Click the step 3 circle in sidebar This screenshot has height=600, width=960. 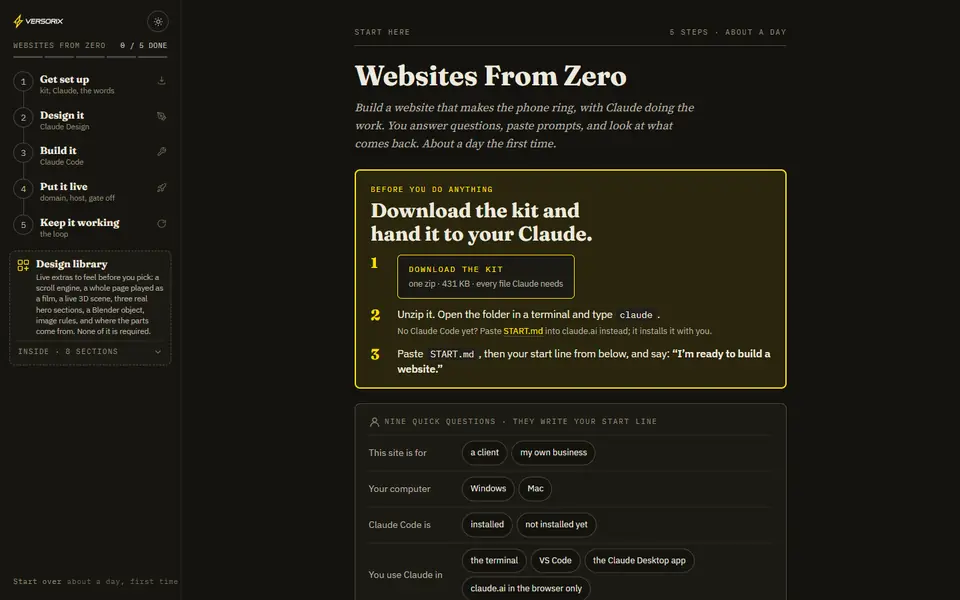pyautogui.click(x=23, y=153)
